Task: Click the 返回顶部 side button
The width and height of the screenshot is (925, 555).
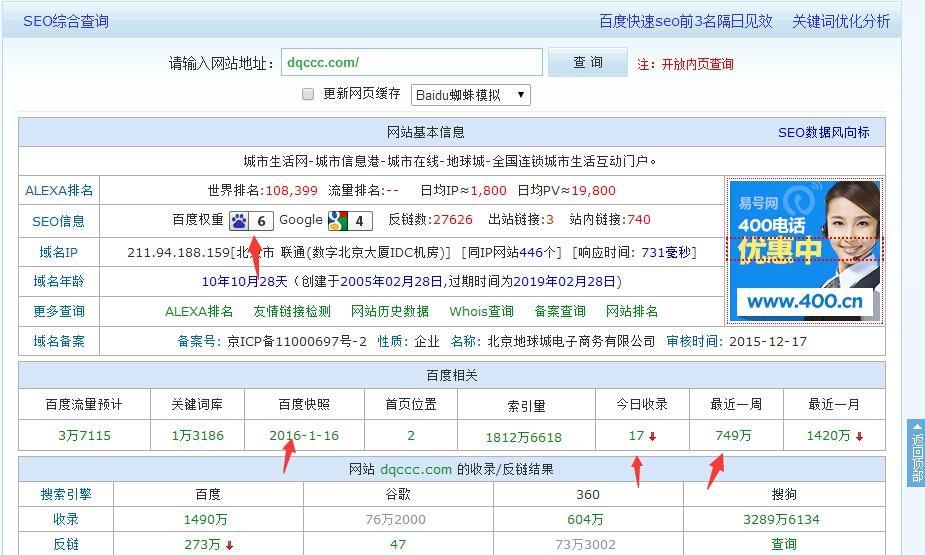Action: (916, 452)
